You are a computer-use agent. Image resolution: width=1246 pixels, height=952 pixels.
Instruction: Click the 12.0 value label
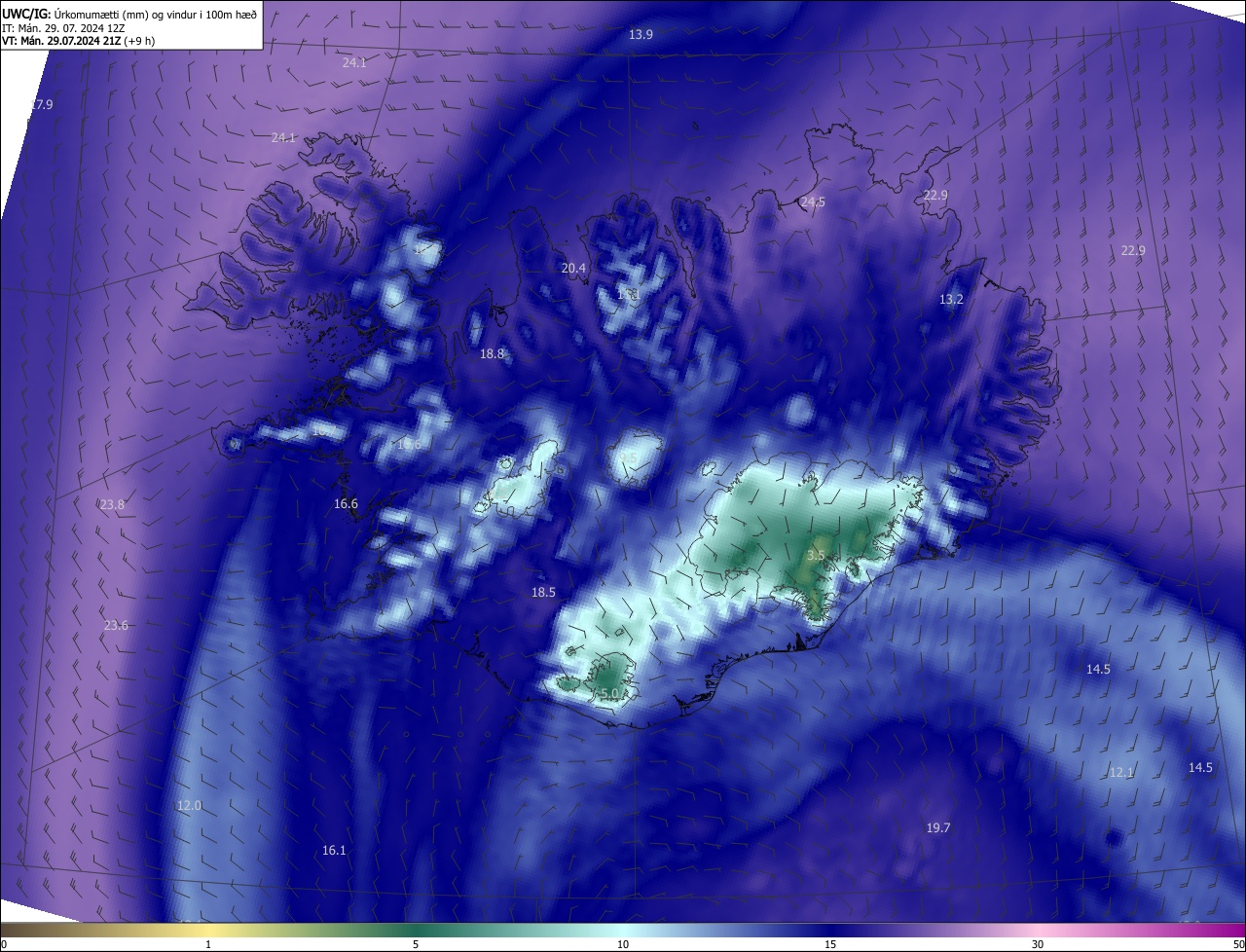[x=189, y=805]
